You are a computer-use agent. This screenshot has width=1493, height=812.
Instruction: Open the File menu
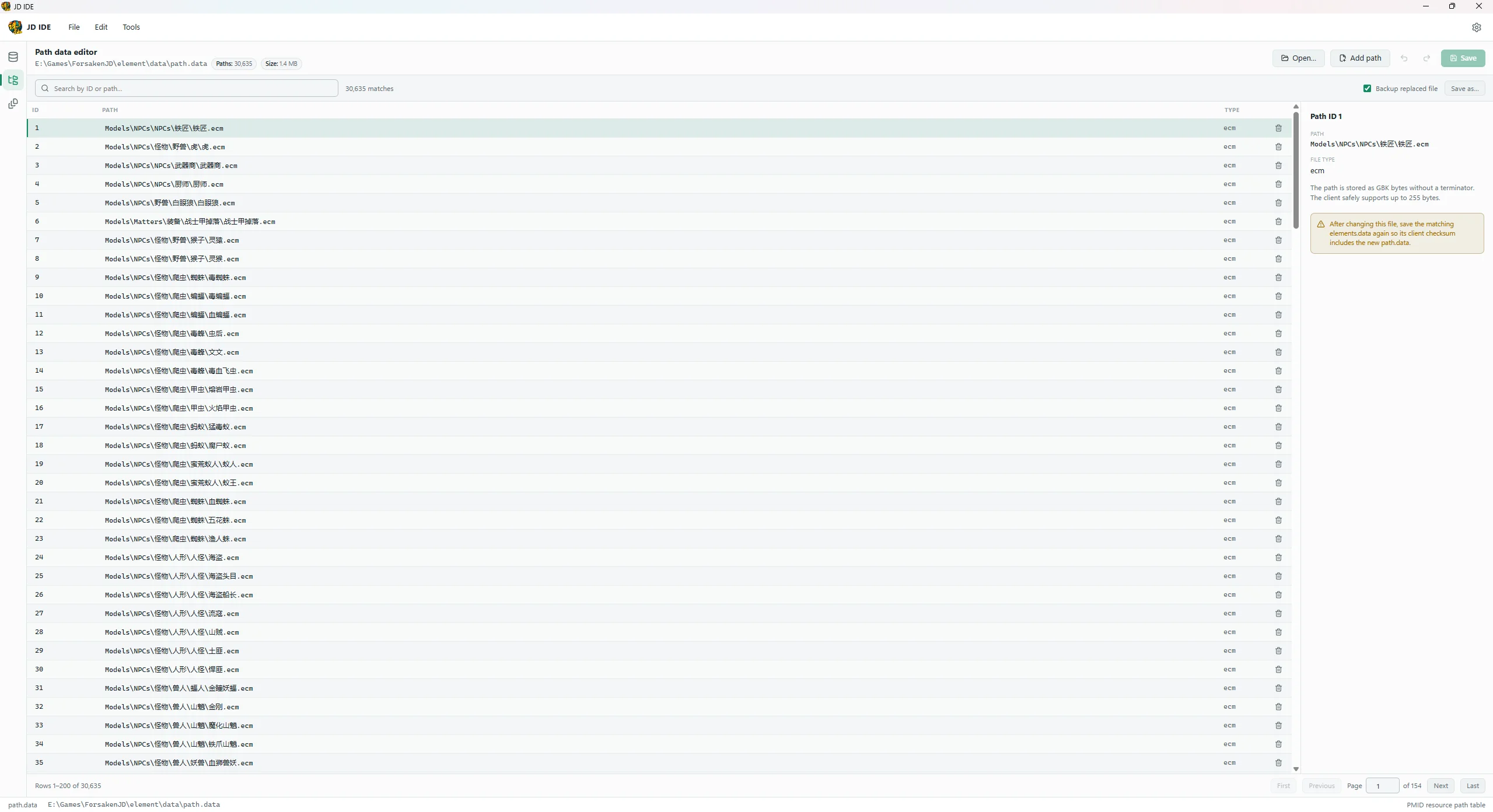[74, 27]
